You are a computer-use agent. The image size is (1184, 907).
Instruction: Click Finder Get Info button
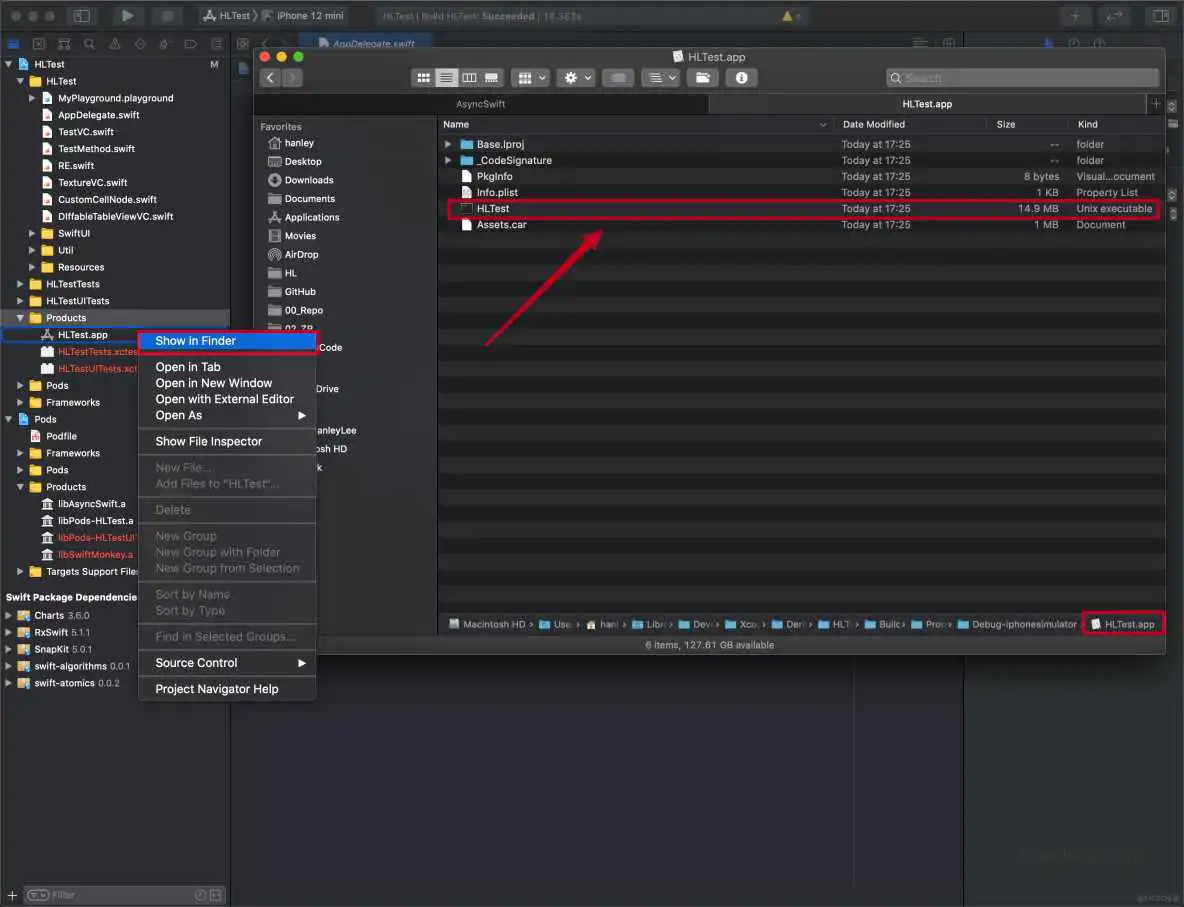tap(742, 77)
